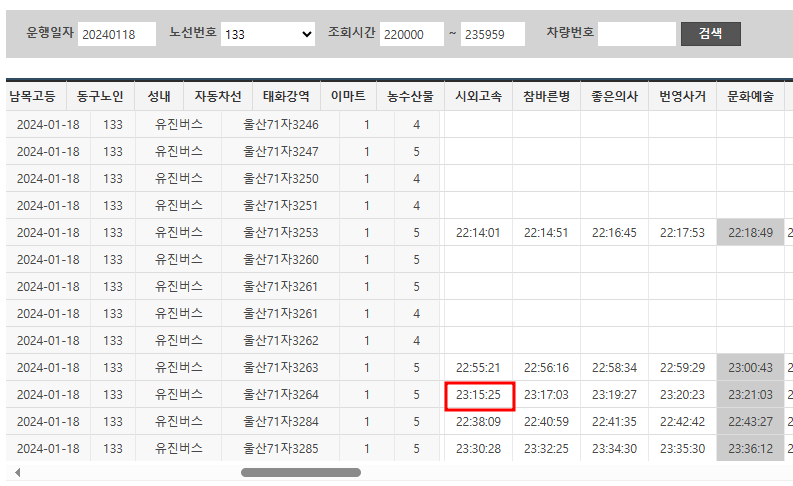Click the 자동차선 column header
The width and height of the screenshot is (793, 486).
pyautogui.click(x=218, y=97)
